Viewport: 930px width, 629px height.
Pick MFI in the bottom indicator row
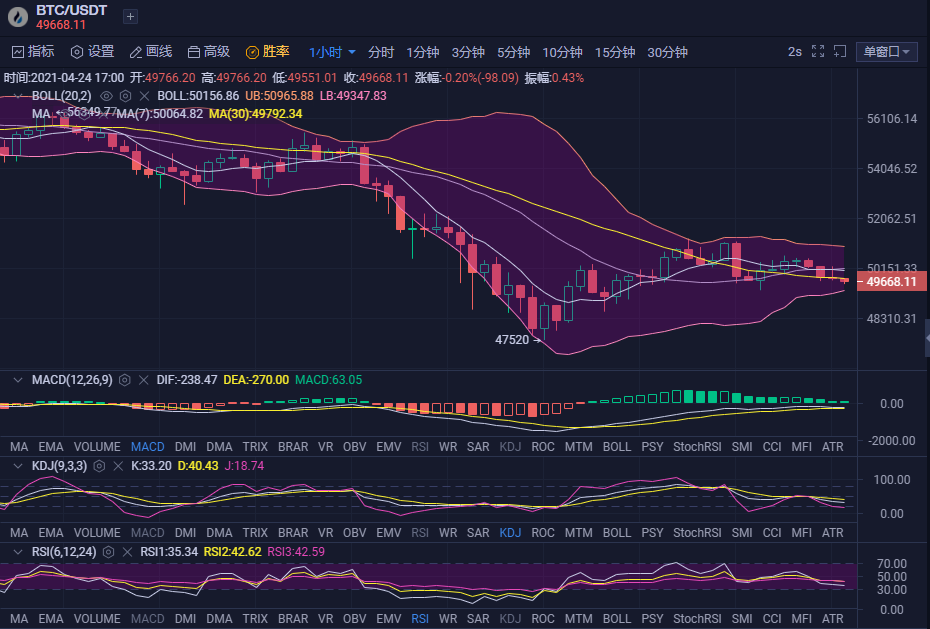(x=801, y=618)
